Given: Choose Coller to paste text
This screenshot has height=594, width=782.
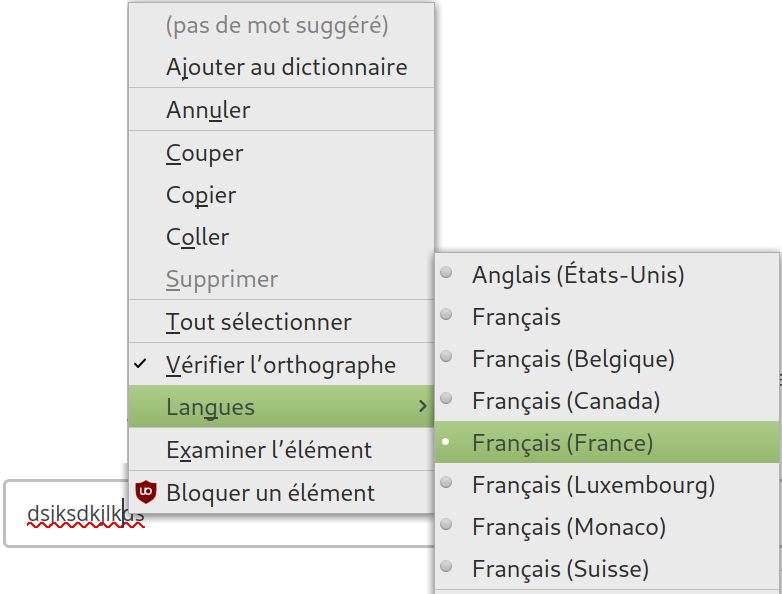Looking at the screenshot, I should (197, 237).
